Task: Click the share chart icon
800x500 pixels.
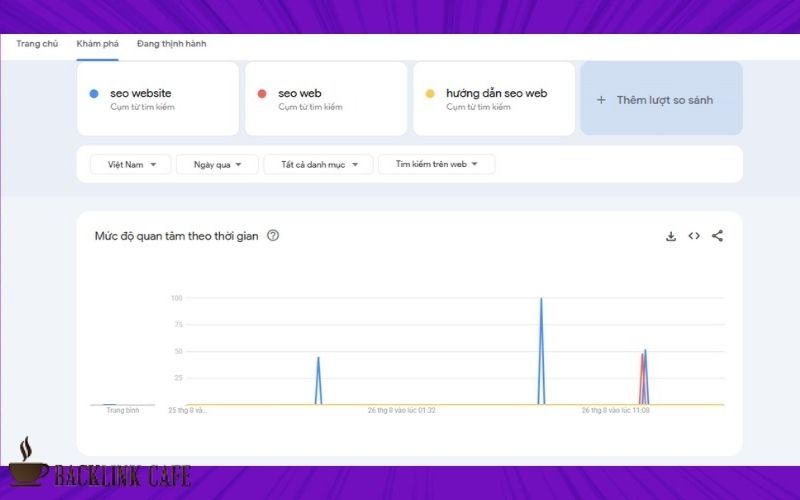Action: point(717,236)
